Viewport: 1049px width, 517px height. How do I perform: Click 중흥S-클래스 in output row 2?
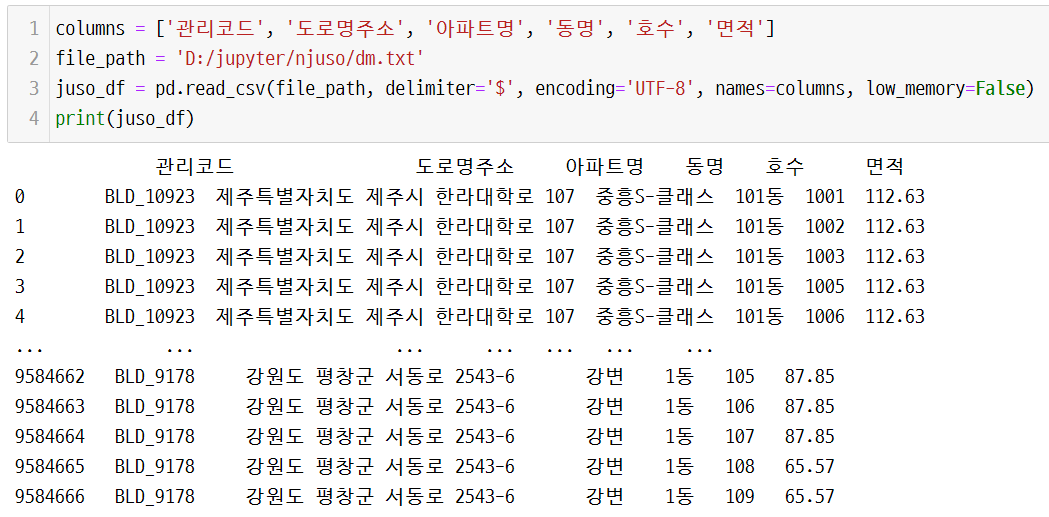pos(654,256)
